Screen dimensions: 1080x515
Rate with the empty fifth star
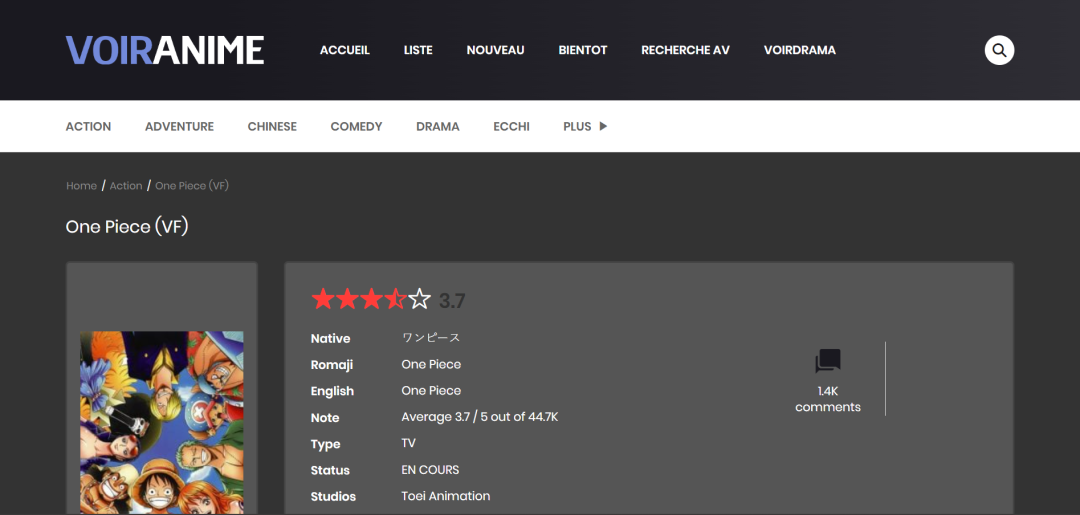tap(419, 299)
